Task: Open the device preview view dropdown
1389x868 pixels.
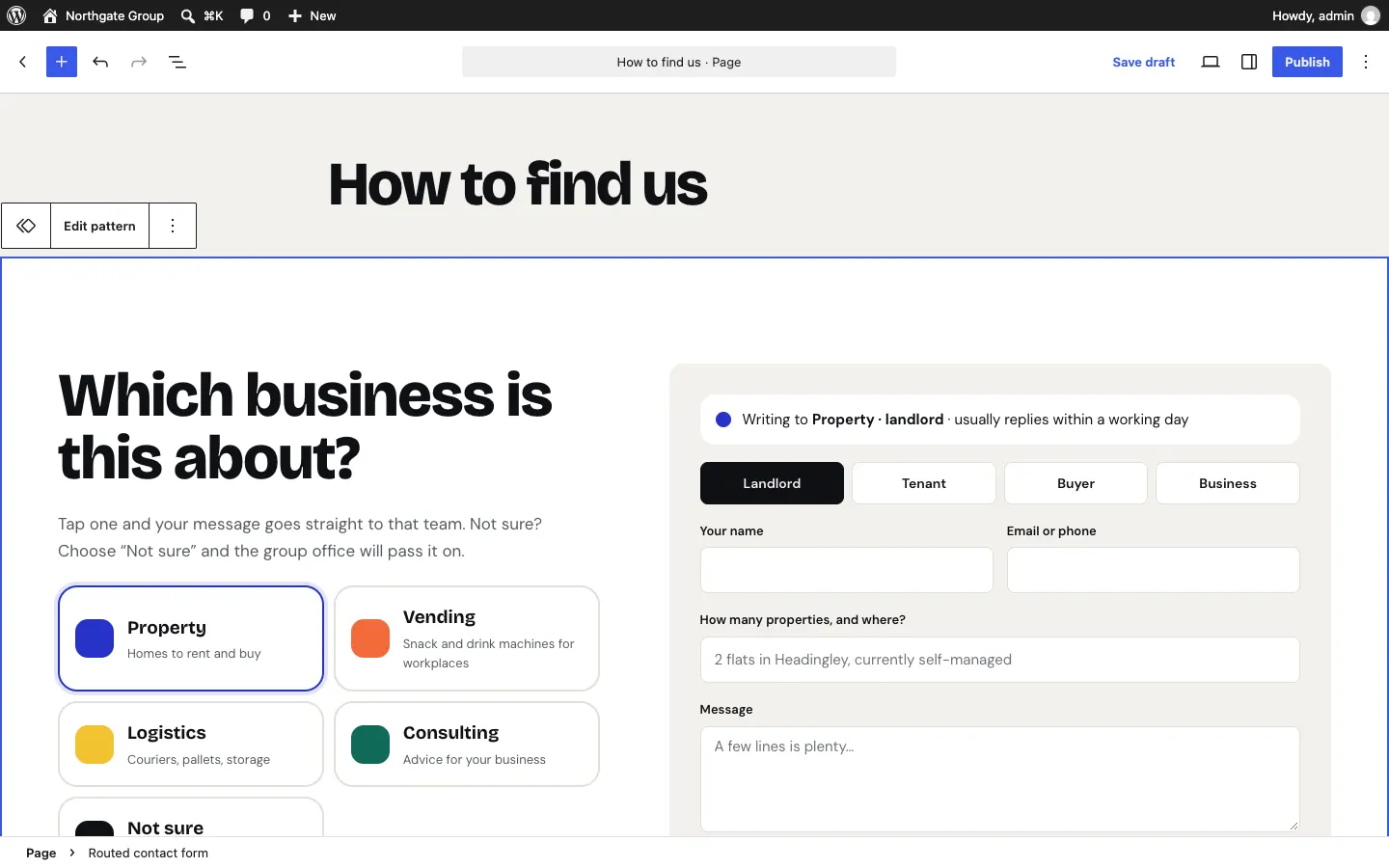Action: 1211,62
